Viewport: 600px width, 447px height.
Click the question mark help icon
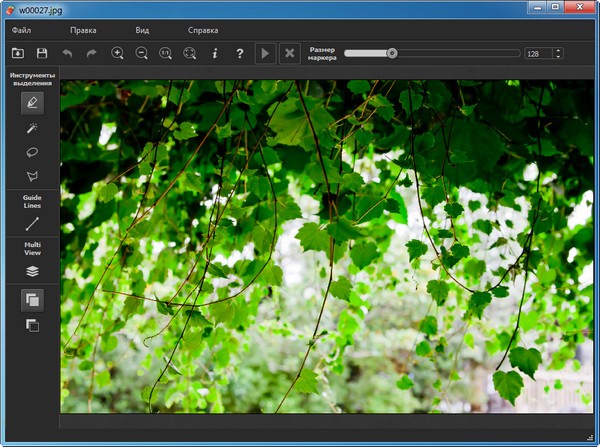[x=239, y=53]
